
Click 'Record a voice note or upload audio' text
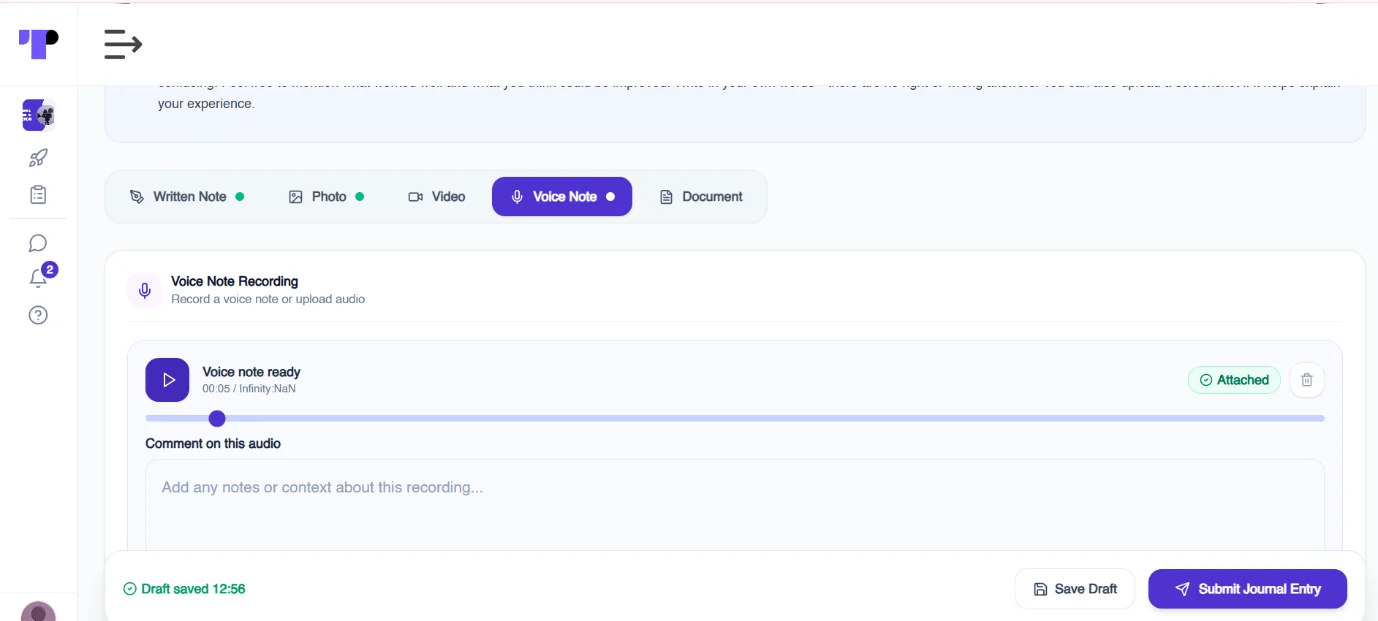coord(268,299)
